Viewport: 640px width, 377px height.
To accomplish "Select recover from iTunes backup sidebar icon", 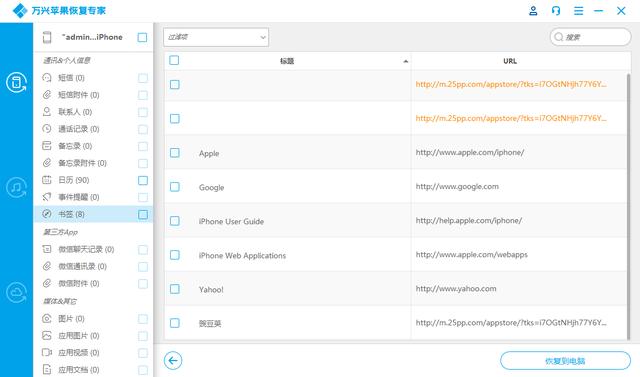I will pos(16,187).
